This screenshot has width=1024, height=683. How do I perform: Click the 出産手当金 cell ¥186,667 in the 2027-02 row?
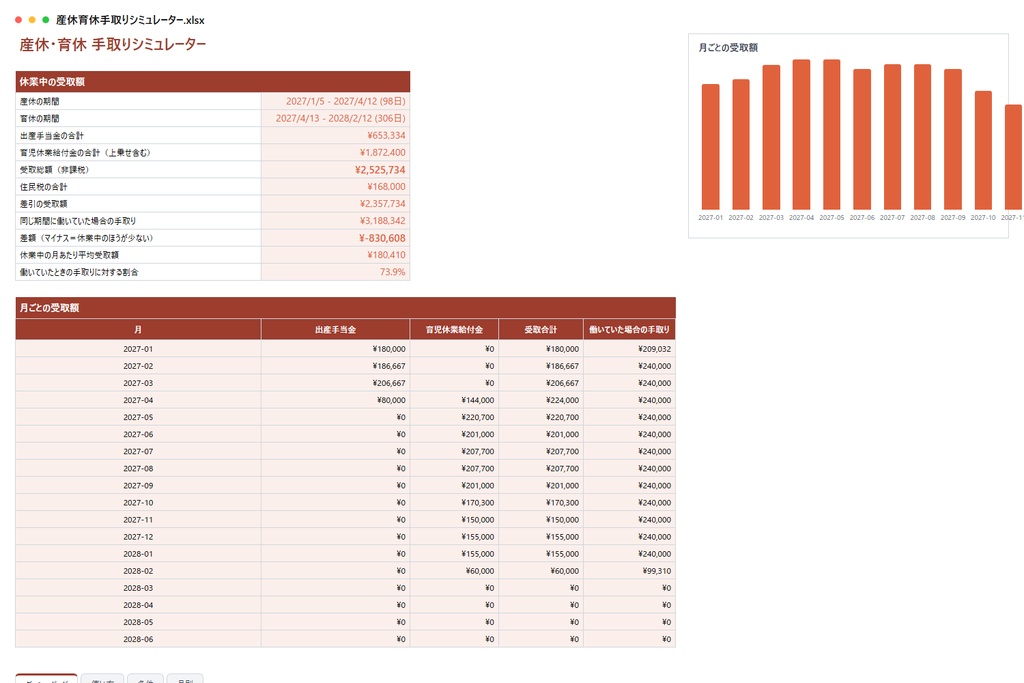pos(336,366)
